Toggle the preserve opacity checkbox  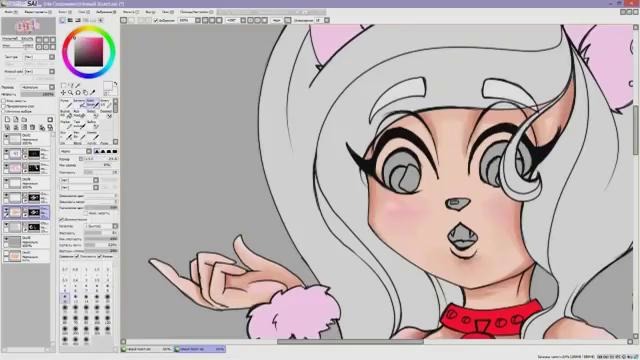click(4, 101)
